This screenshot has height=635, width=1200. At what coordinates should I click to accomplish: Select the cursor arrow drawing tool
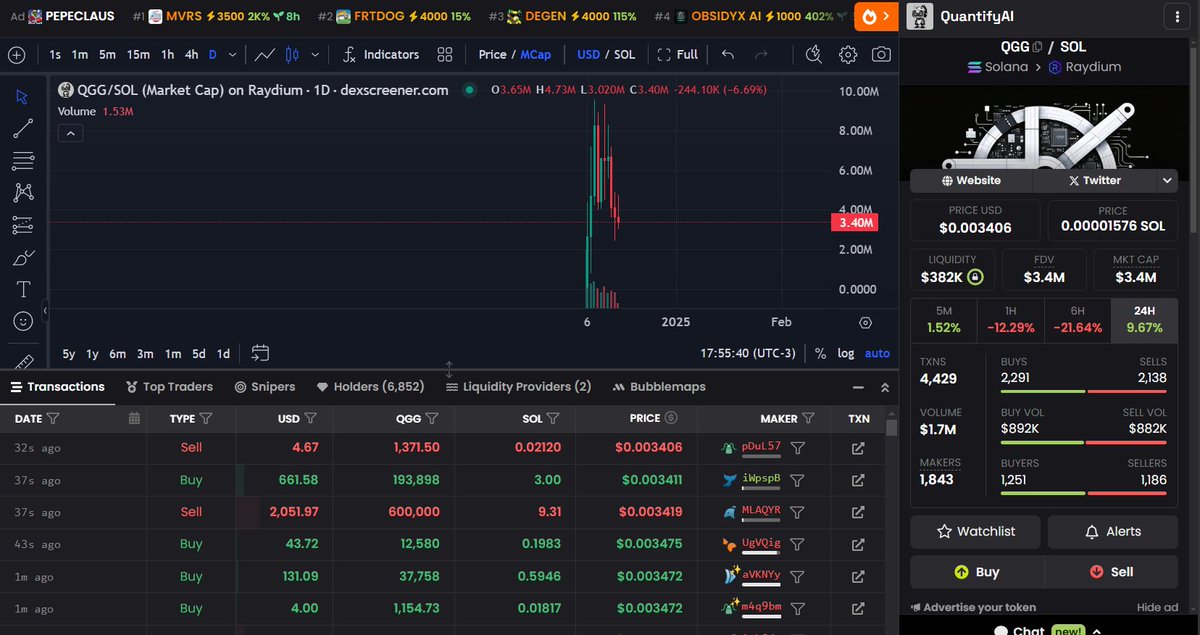coord(23,97)
